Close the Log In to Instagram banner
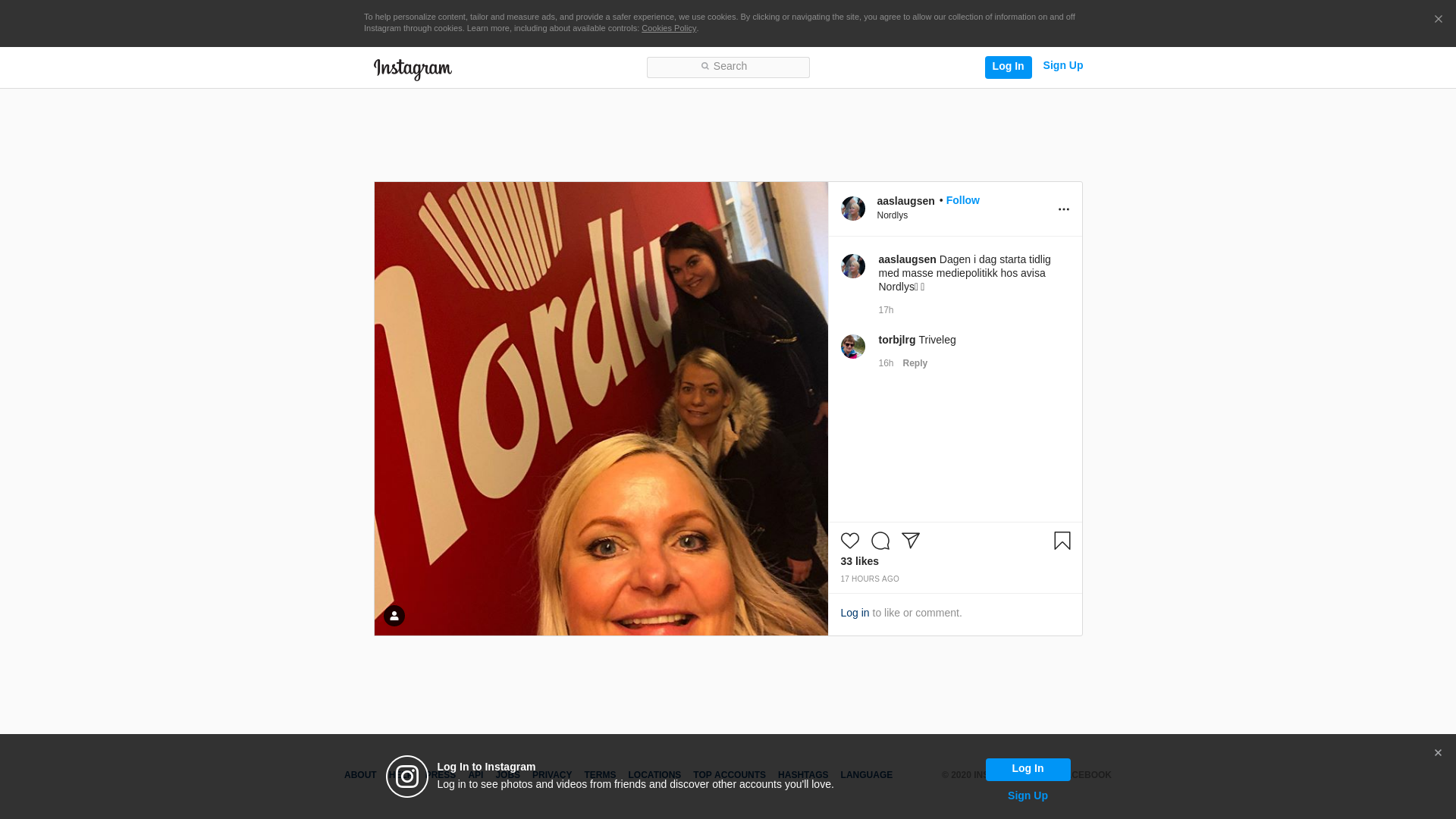The image size is (1456, 819). (1438, 753)
